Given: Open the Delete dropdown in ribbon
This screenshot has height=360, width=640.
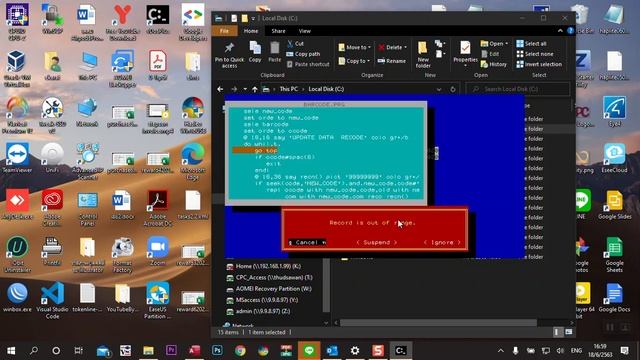Looking at the screenshot, I should pyautogui.click(x=392, y=47).
